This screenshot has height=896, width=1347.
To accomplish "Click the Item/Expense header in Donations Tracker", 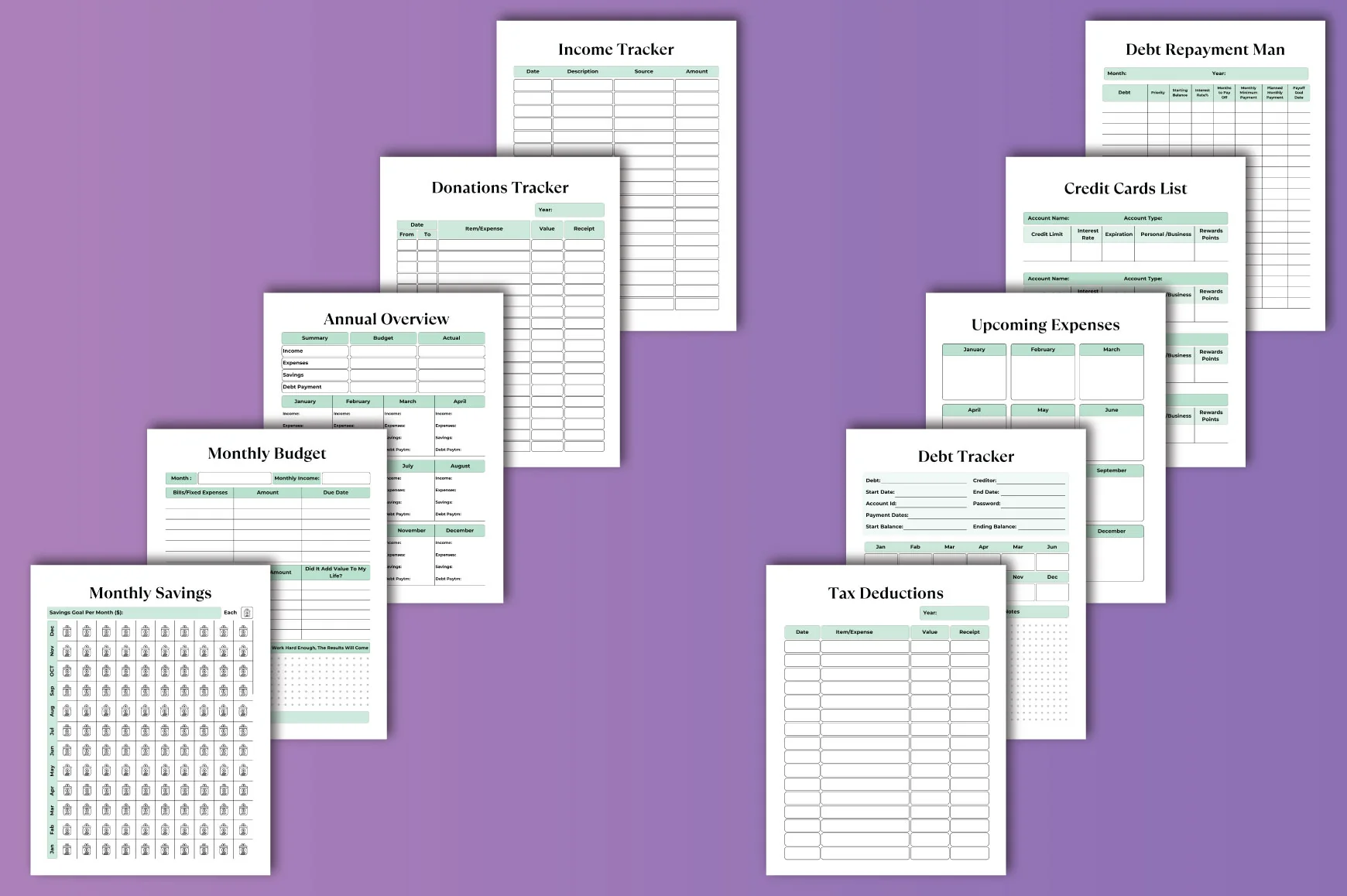I will (x=484, y=229).
